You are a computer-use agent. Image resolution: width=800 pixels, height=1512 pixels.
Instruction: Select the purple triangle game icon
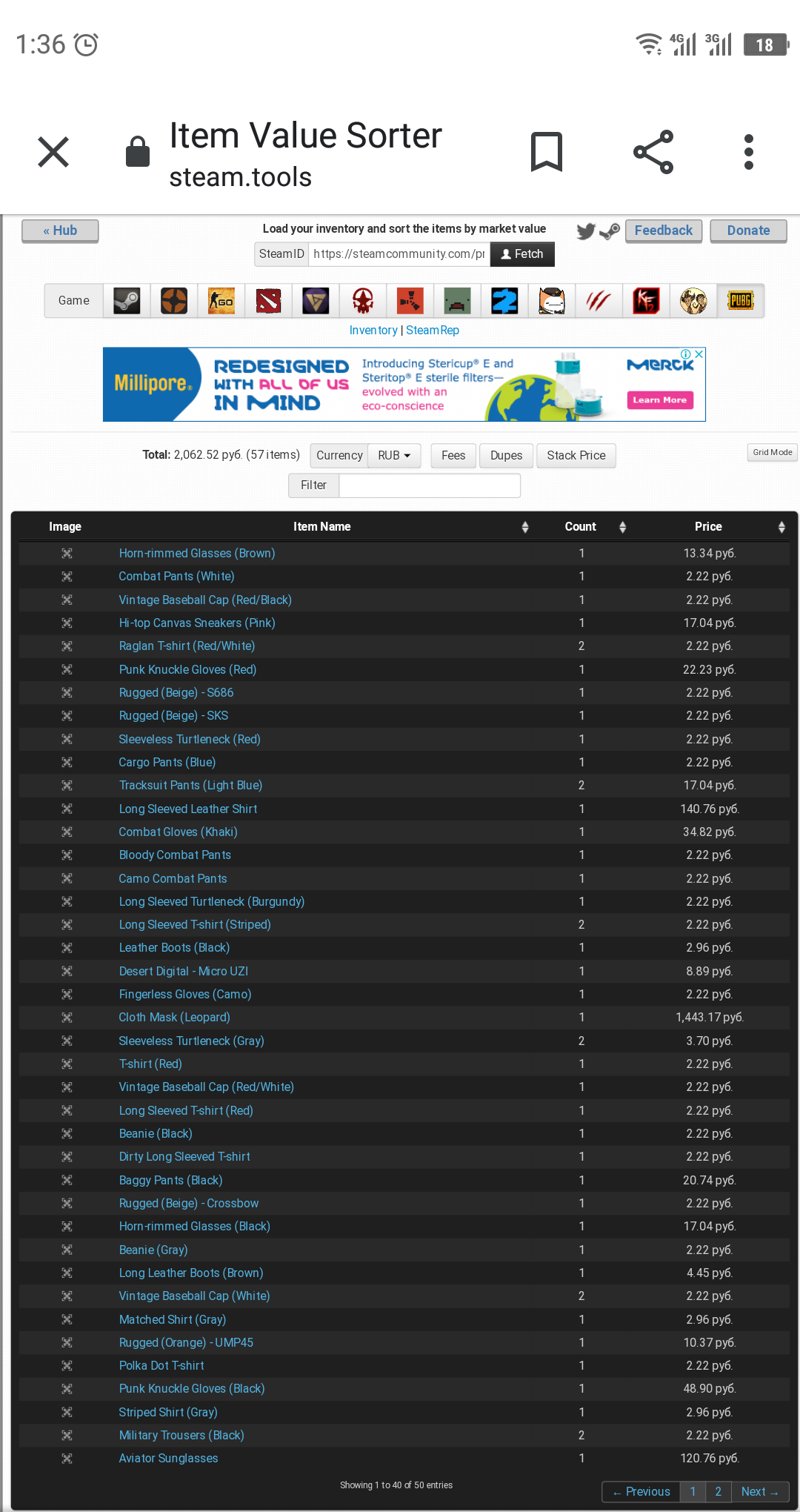click(x=316, y=301)
